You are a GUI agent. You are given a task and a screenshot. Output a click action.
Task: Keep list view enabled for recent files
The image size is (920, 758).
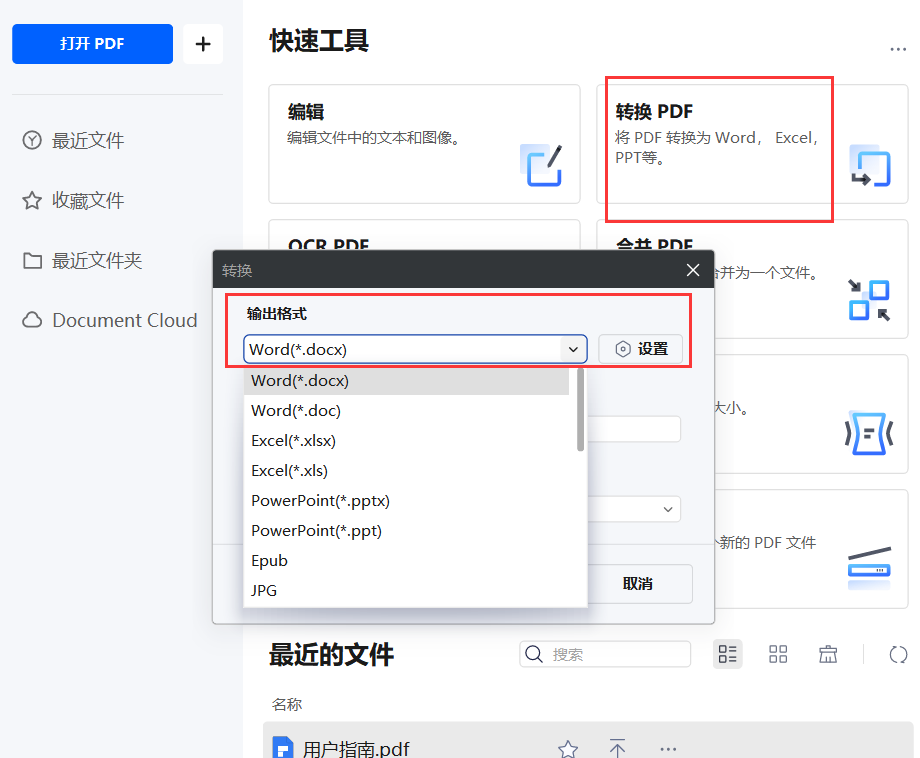click(x=728, y=654)
